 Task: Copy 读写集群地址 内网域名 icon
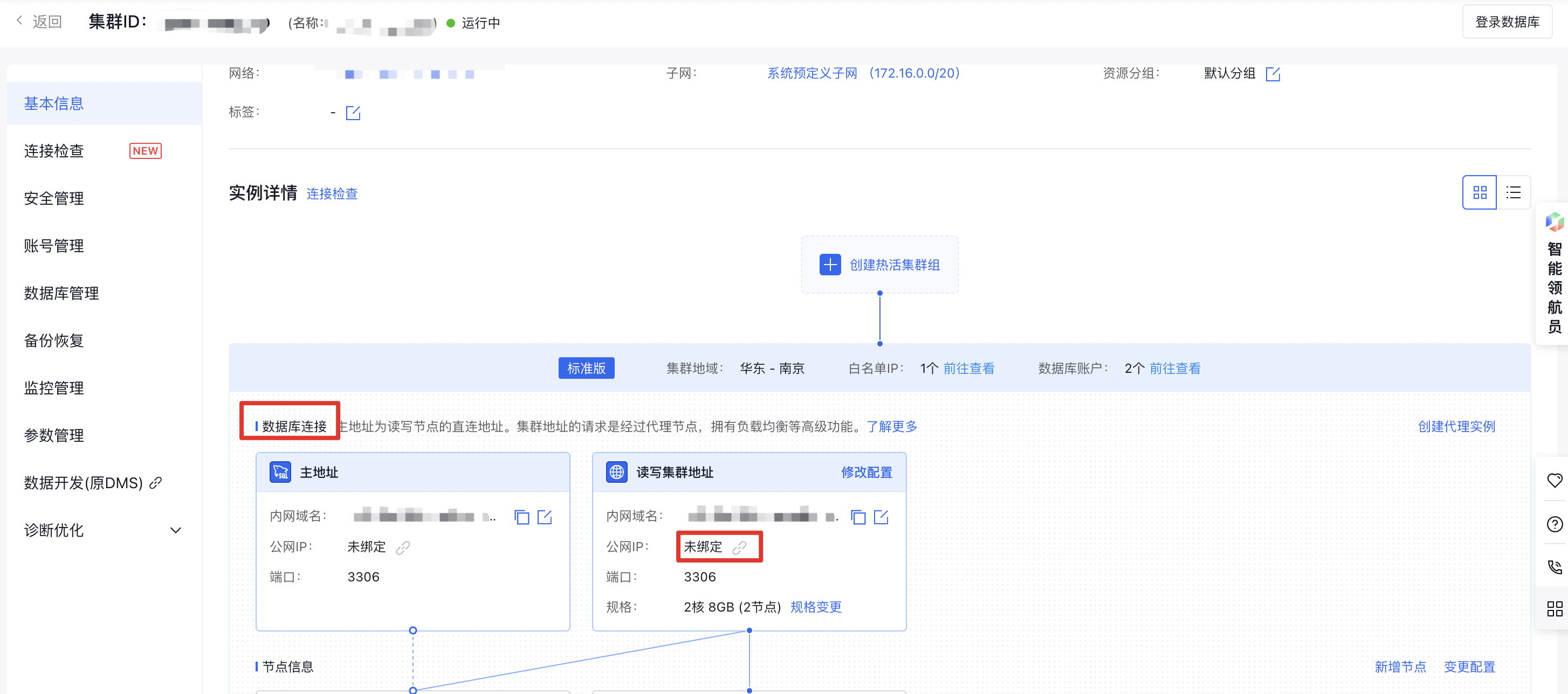(x=858, y=517)
